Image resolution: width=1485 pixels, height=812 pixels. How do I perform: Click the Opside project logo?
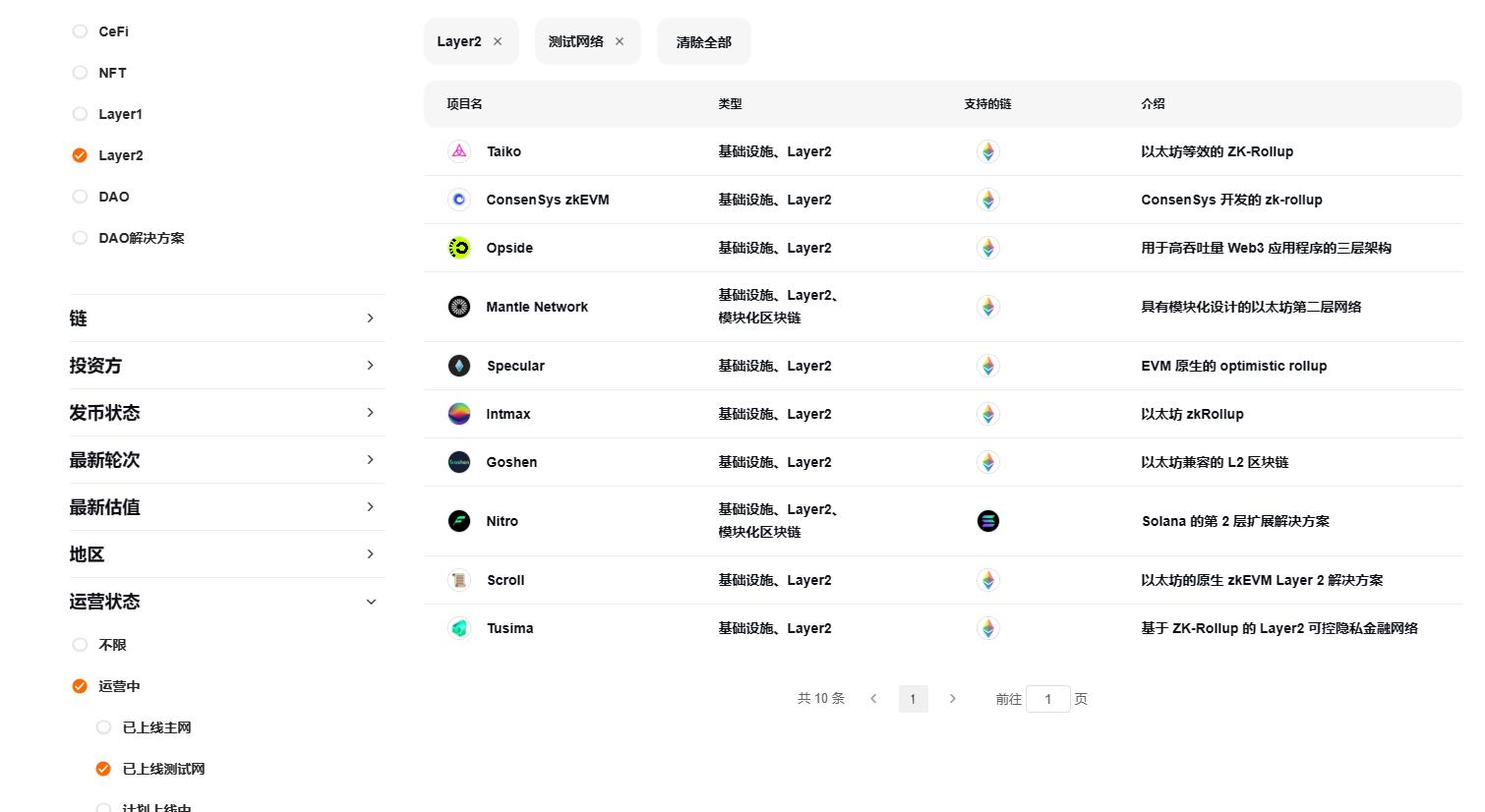click(x=459, y=247)
